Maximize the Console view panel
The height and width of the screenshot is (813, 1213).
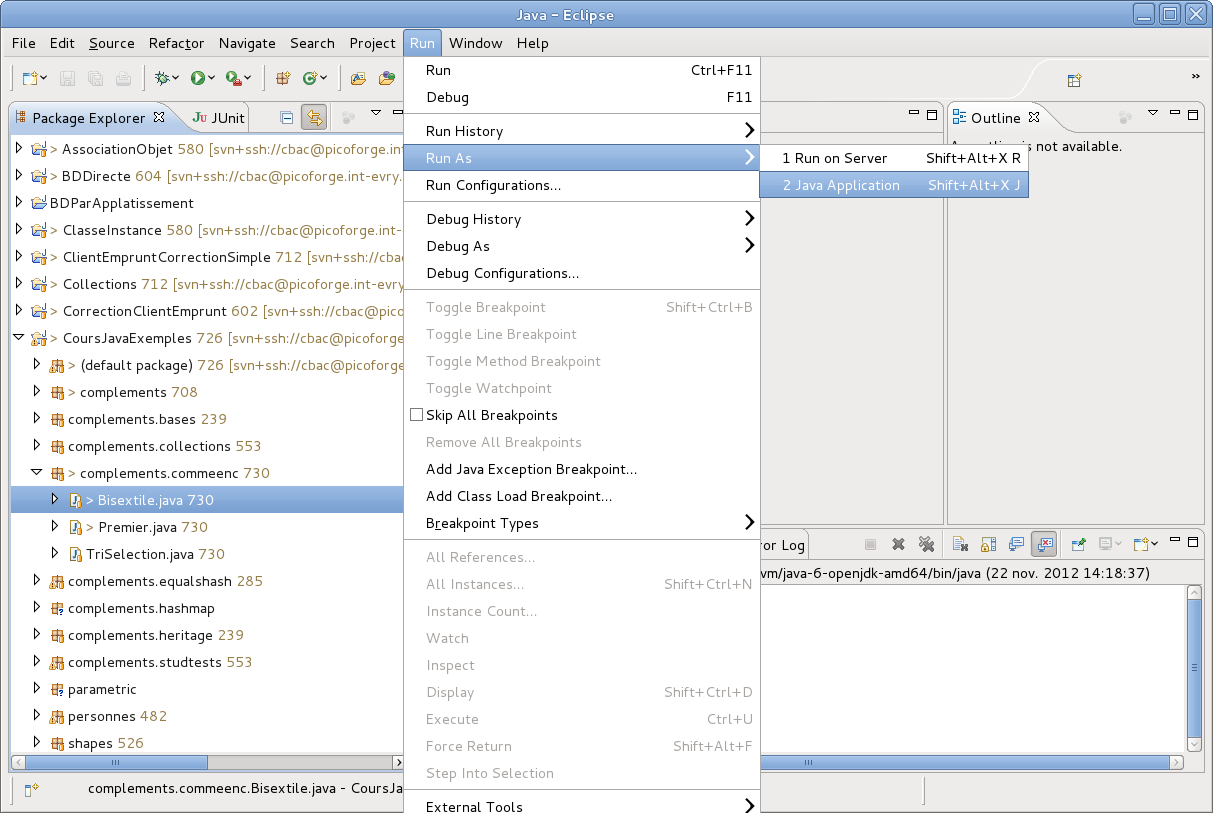[x=1193, y=541]
